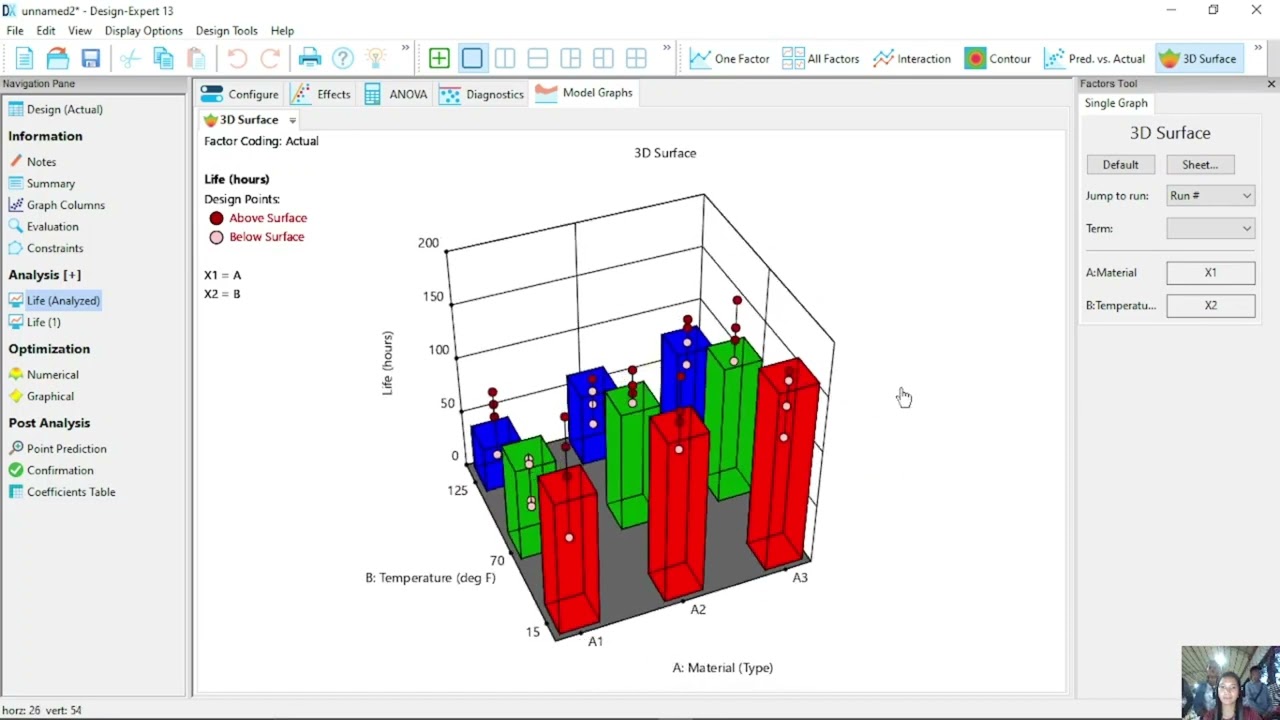Click the X1 axis button for A:Material
Viewport: 1280px width, 720px height.
tap(1210, 272)
